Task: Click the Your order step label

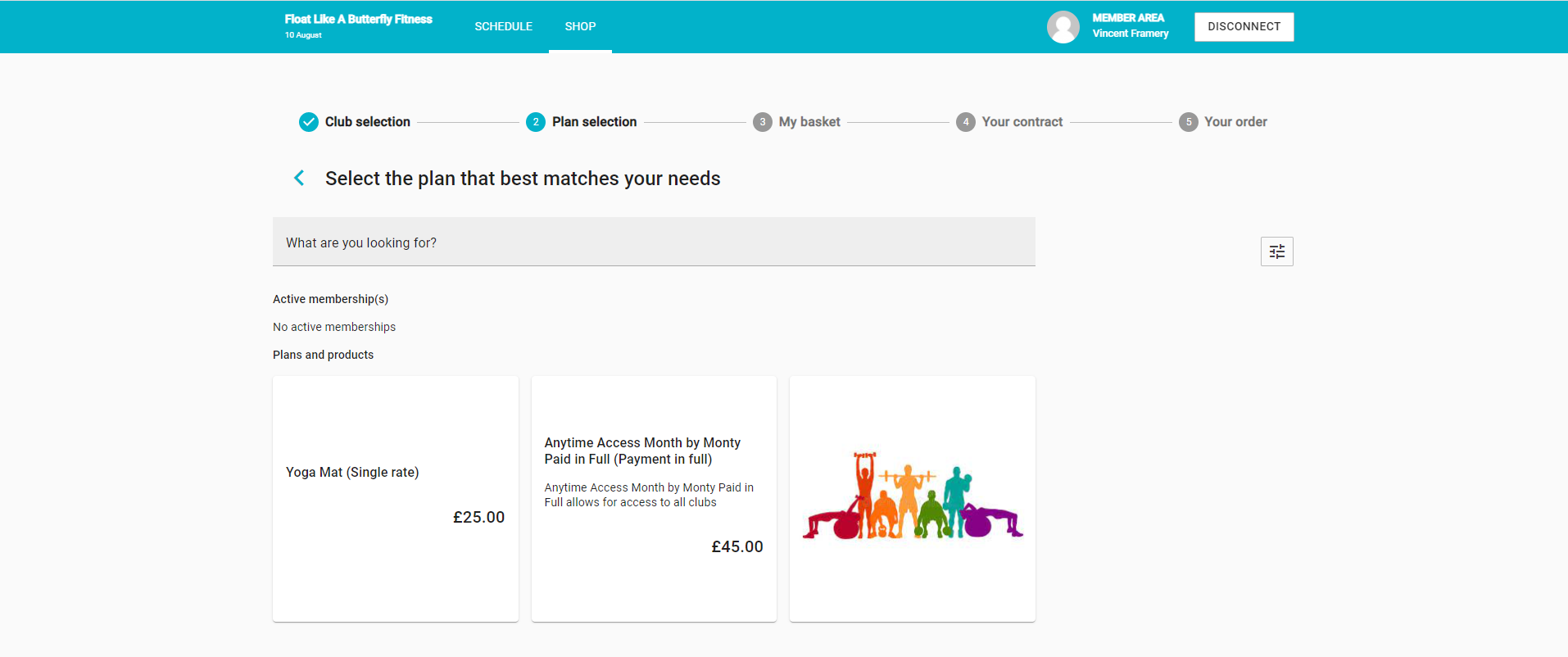Action: [x=1235, y=122]
